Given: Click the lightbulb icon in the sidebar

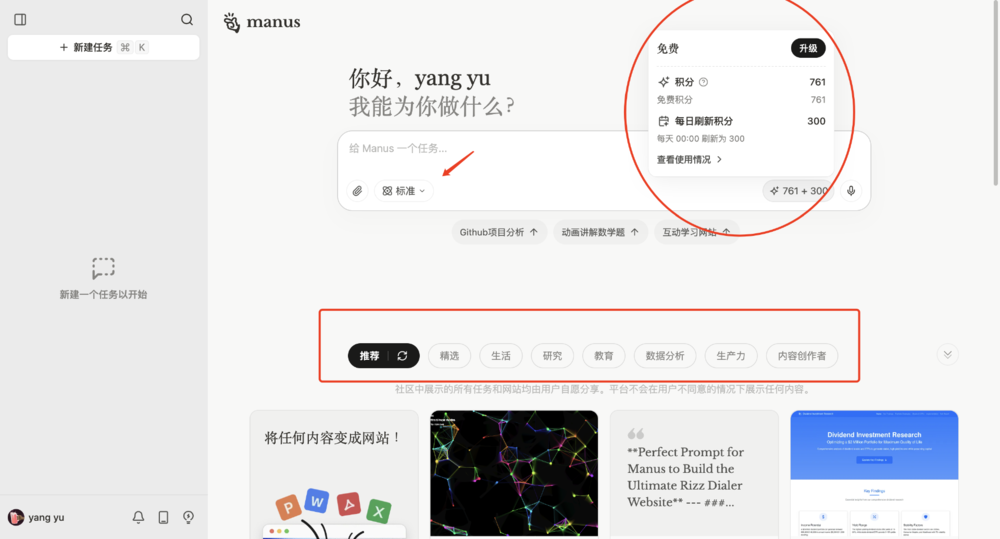Looking at the screenshot, I should click(x=188, y=517).
